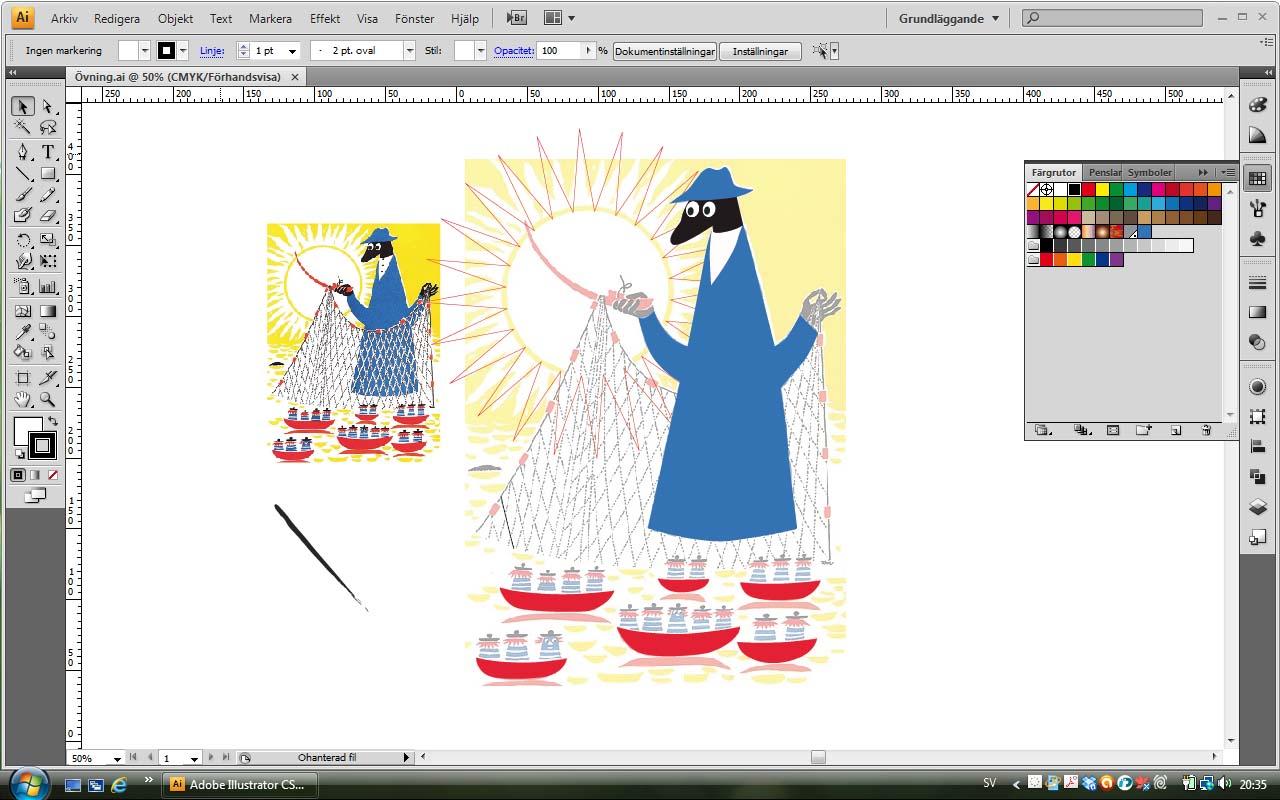The width and height of the screenshot is (1280, 800).
Task: Open the Objekt menu
Action: pos(176,19)
